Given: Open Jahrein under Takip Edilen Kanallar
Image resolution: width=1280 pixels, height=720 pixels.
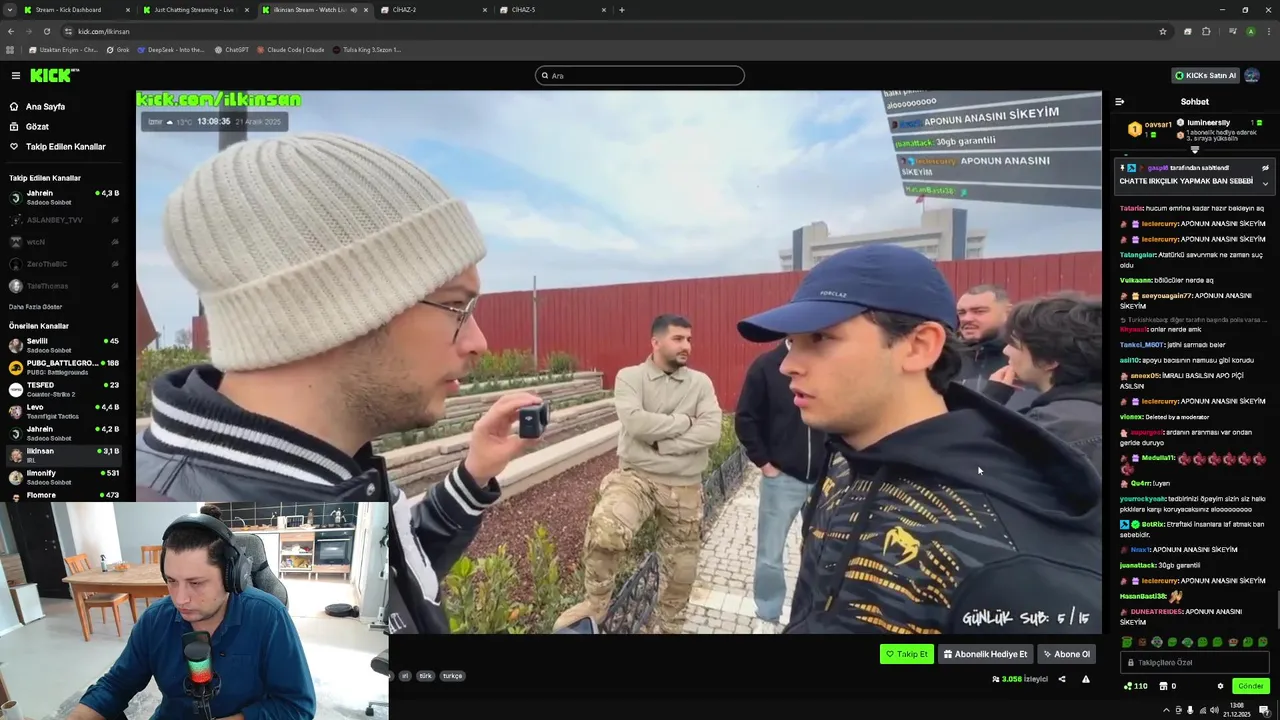Looking at the screenshot, I should (x=64, y=197).
